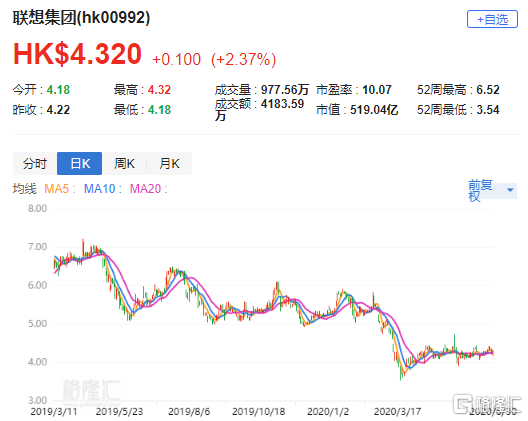Toggle the MA5 moving average label
This screenshot has width=528, height=421.
pyautogui.click(x=60, y=189)
